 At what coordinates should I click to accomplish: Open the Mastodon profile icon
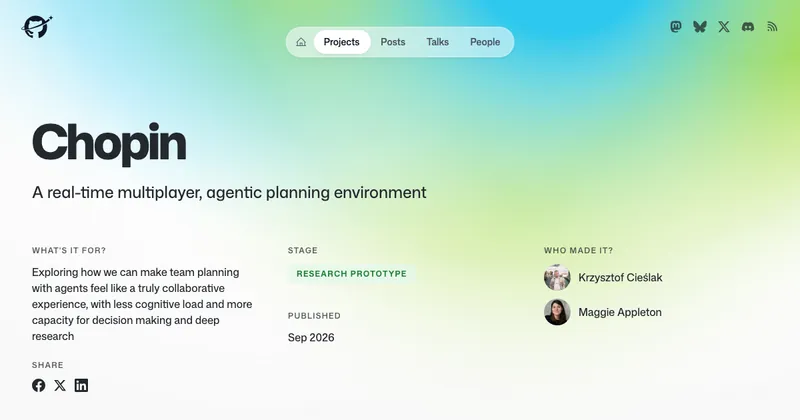coord(676,27)
